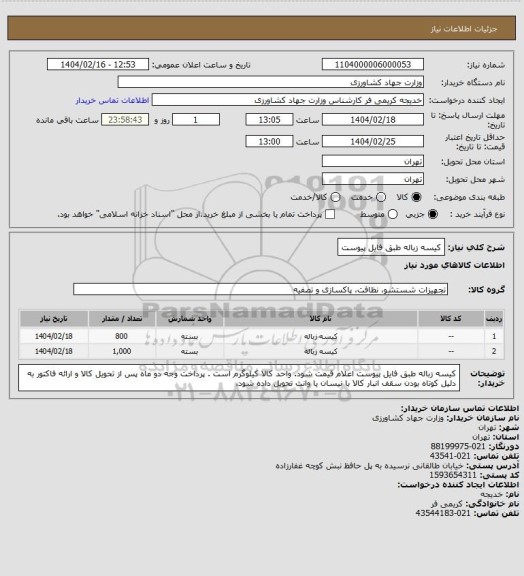Click the واحد شمارش column header
524x576 pixels.
(190, 318)
